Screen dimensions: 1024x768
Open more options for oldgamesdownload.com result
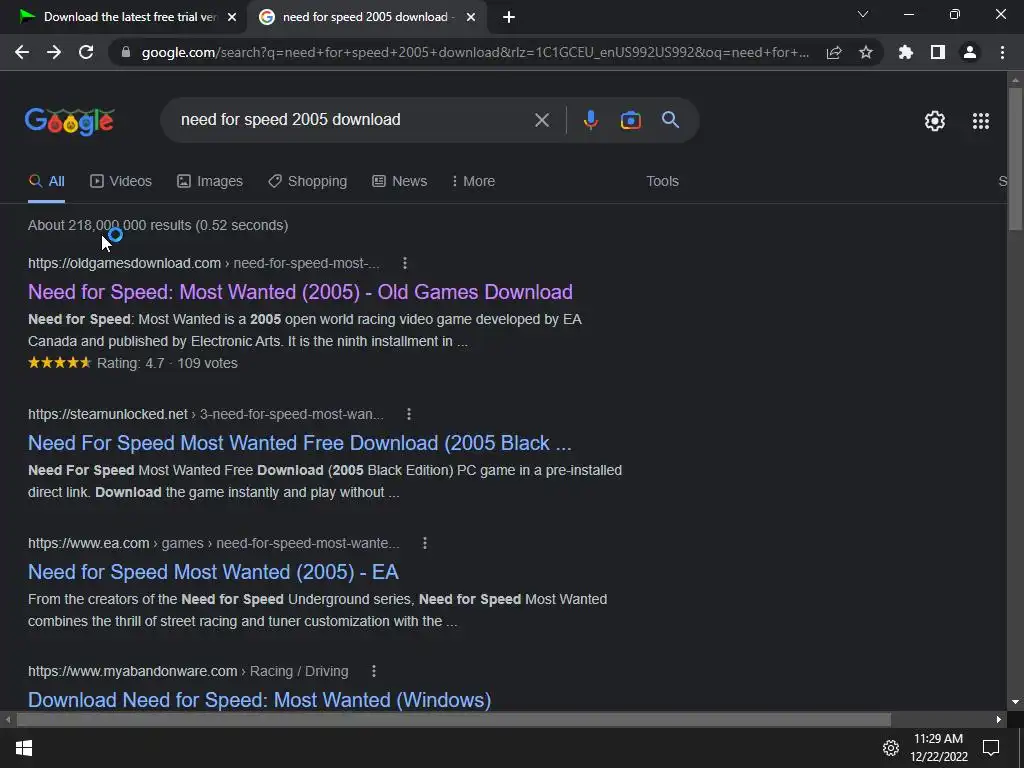[x=405, y=263]
